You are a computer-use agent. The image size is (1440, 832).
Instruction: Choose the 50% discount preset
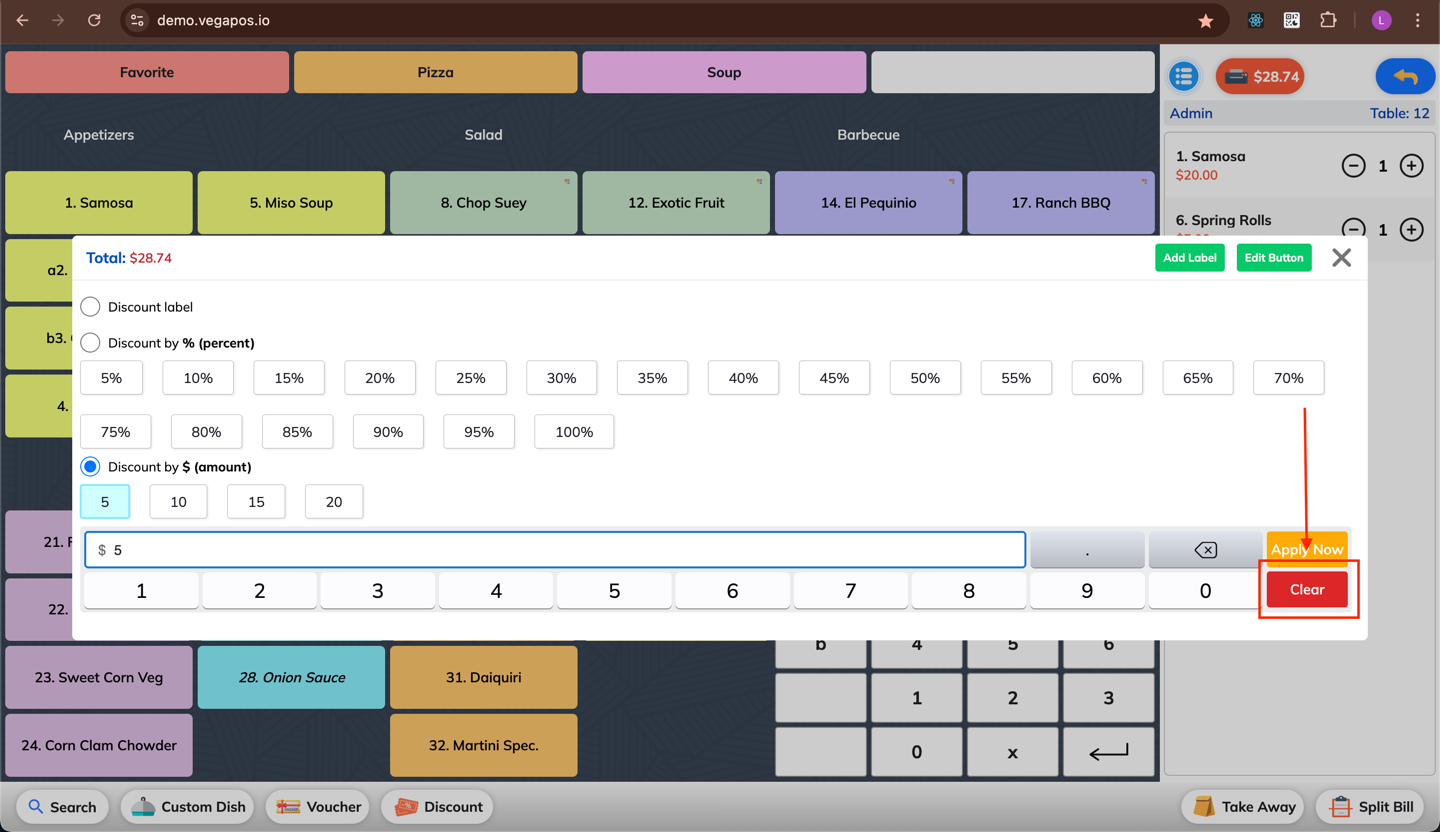coord(925,378)
